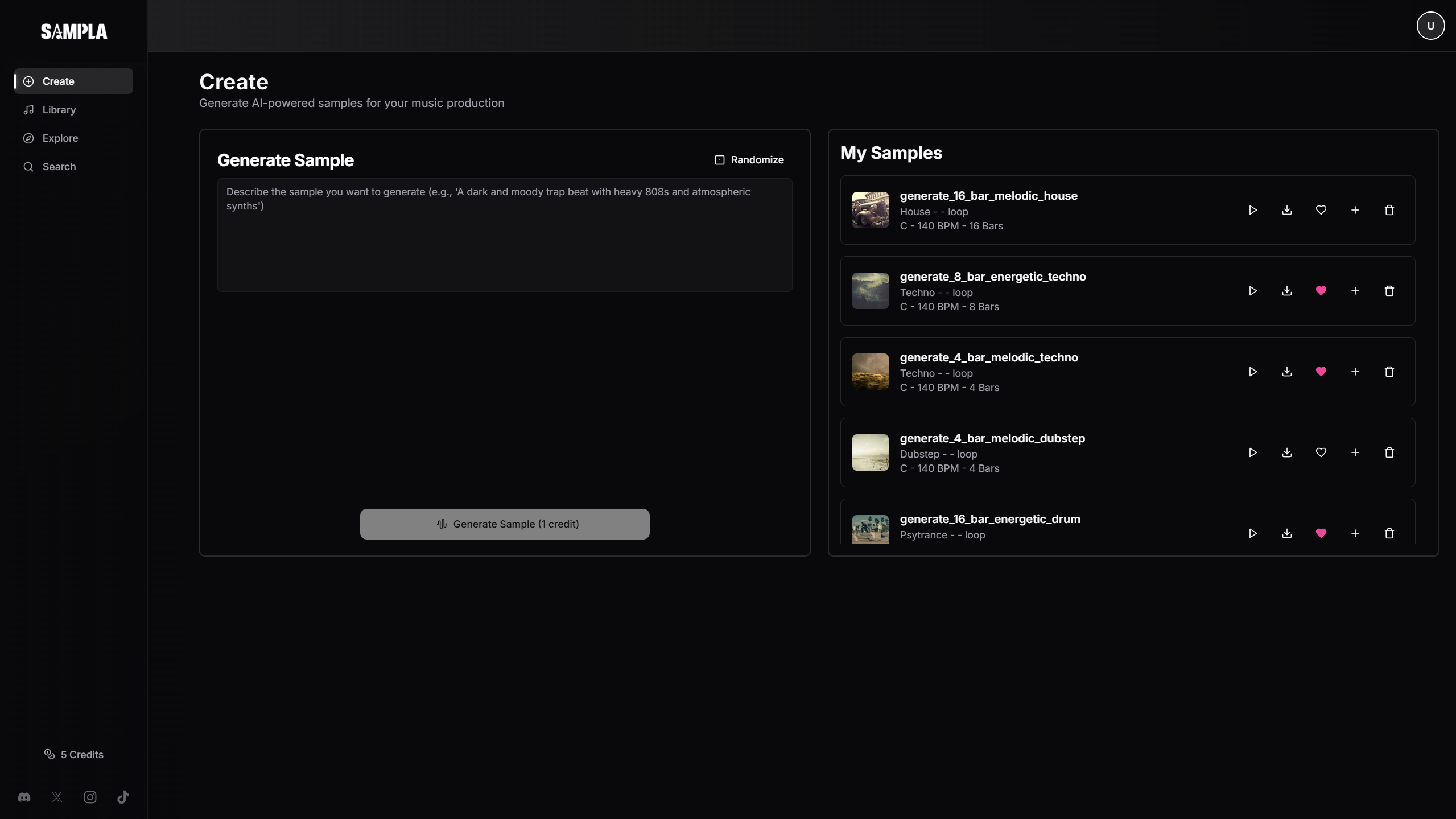Click Generate Sample (1 credit) button

click(504, 524)
